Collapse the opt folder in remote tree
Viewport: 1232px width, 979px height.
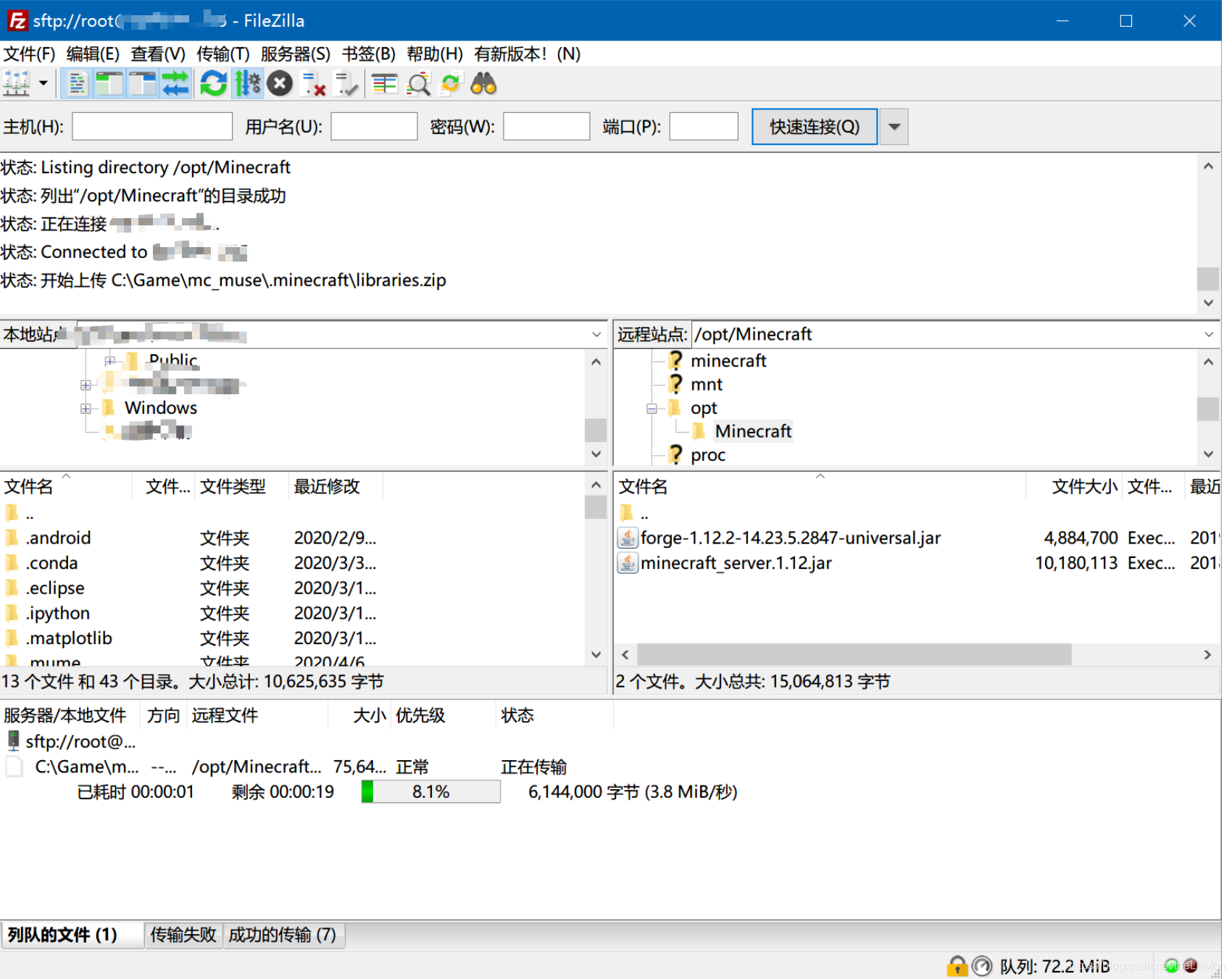[x=652, y=409]
